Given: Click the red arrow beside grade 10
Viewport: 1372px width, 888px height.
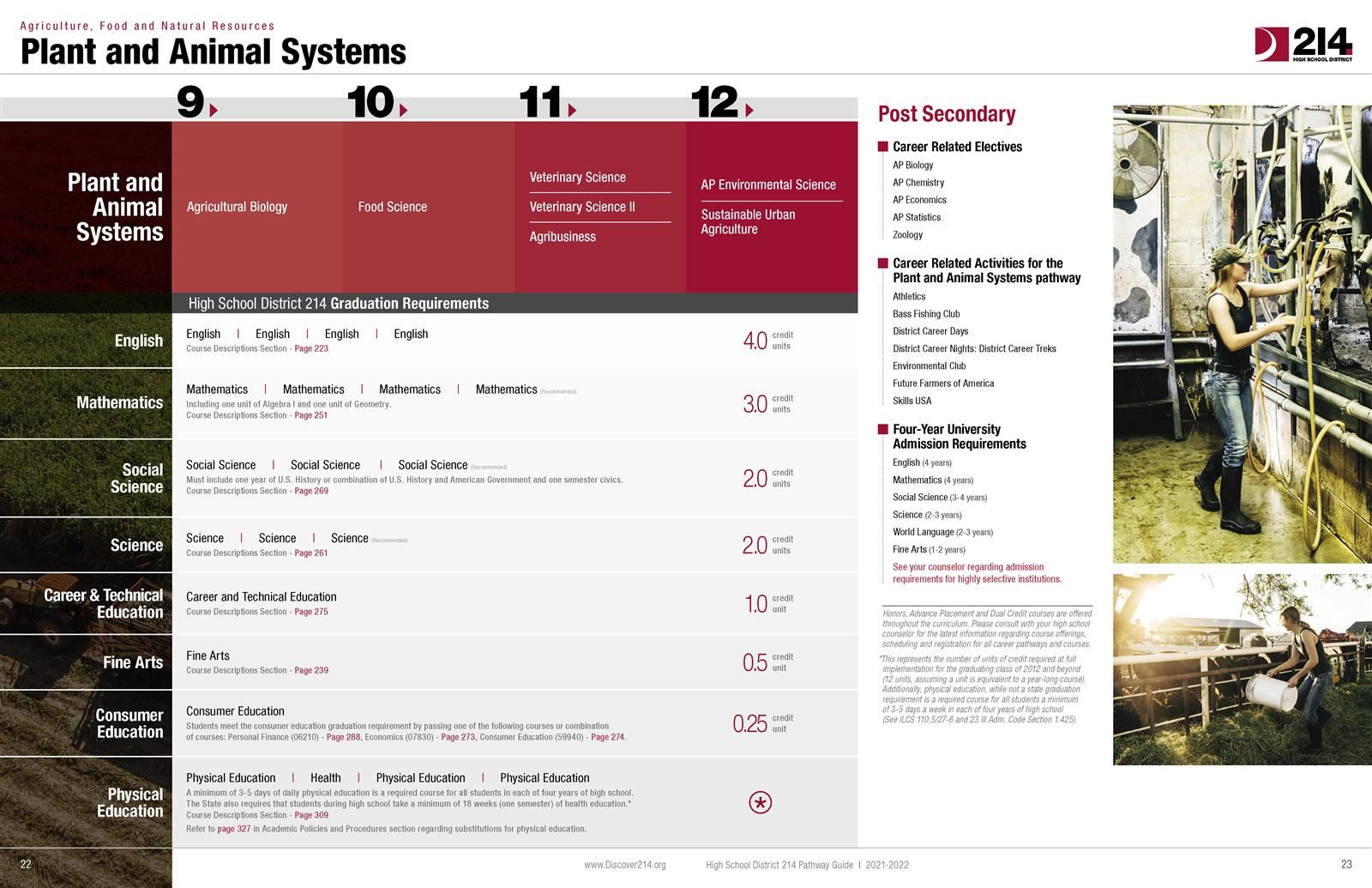Looking at the screenshot, I should (401, 110).
